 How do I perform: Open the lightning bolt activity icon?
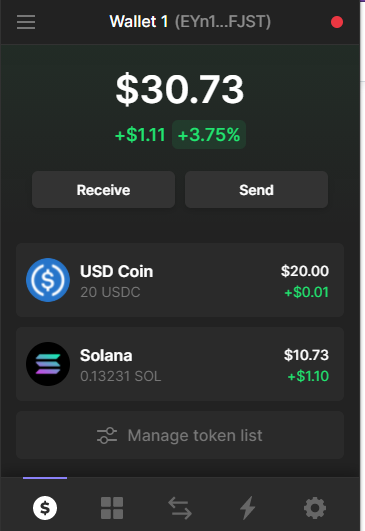click(247, 508)
